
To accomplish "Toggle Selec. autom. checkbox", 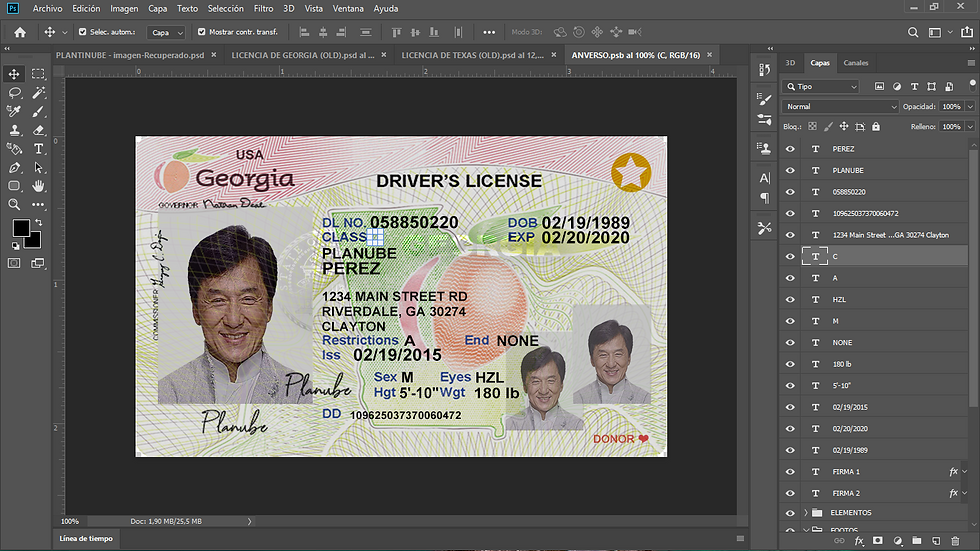I will click(x=82, y=31).
